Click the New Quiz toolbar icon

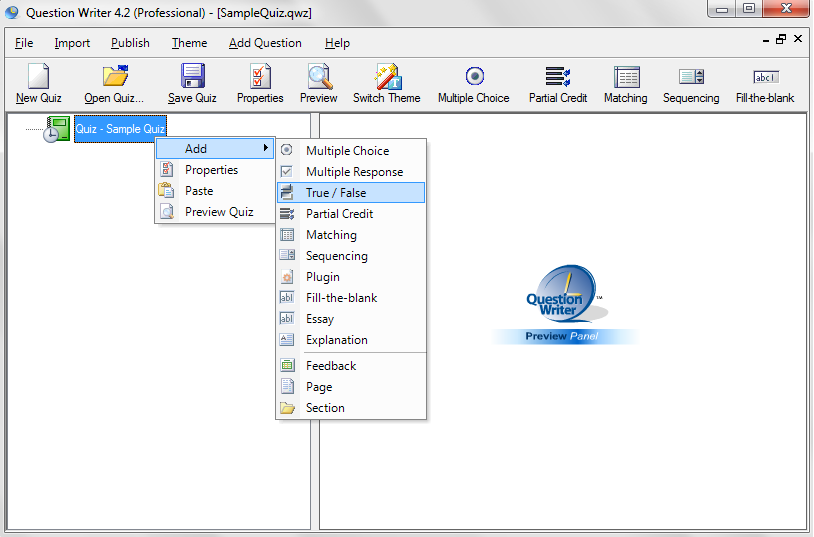(x=38, y=76)
